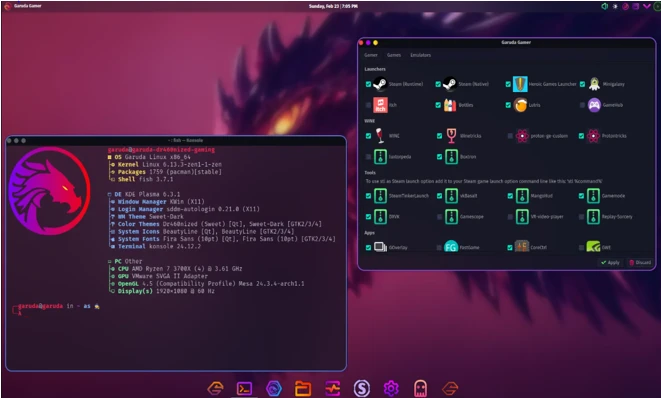Click the Bottles icon
Image resolution: width=661 pixels, height=398 pixels.
(450, 105)
